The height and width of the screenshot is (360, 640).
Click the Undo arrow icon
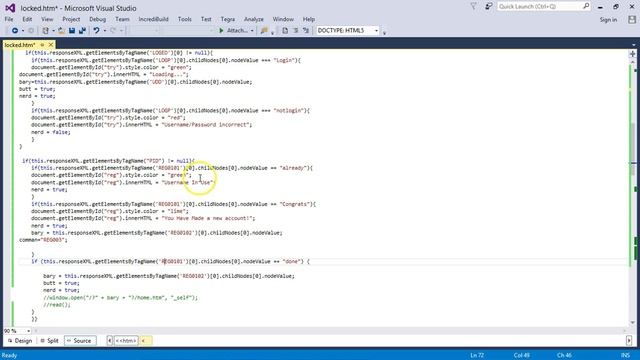(x=96, y=31)
